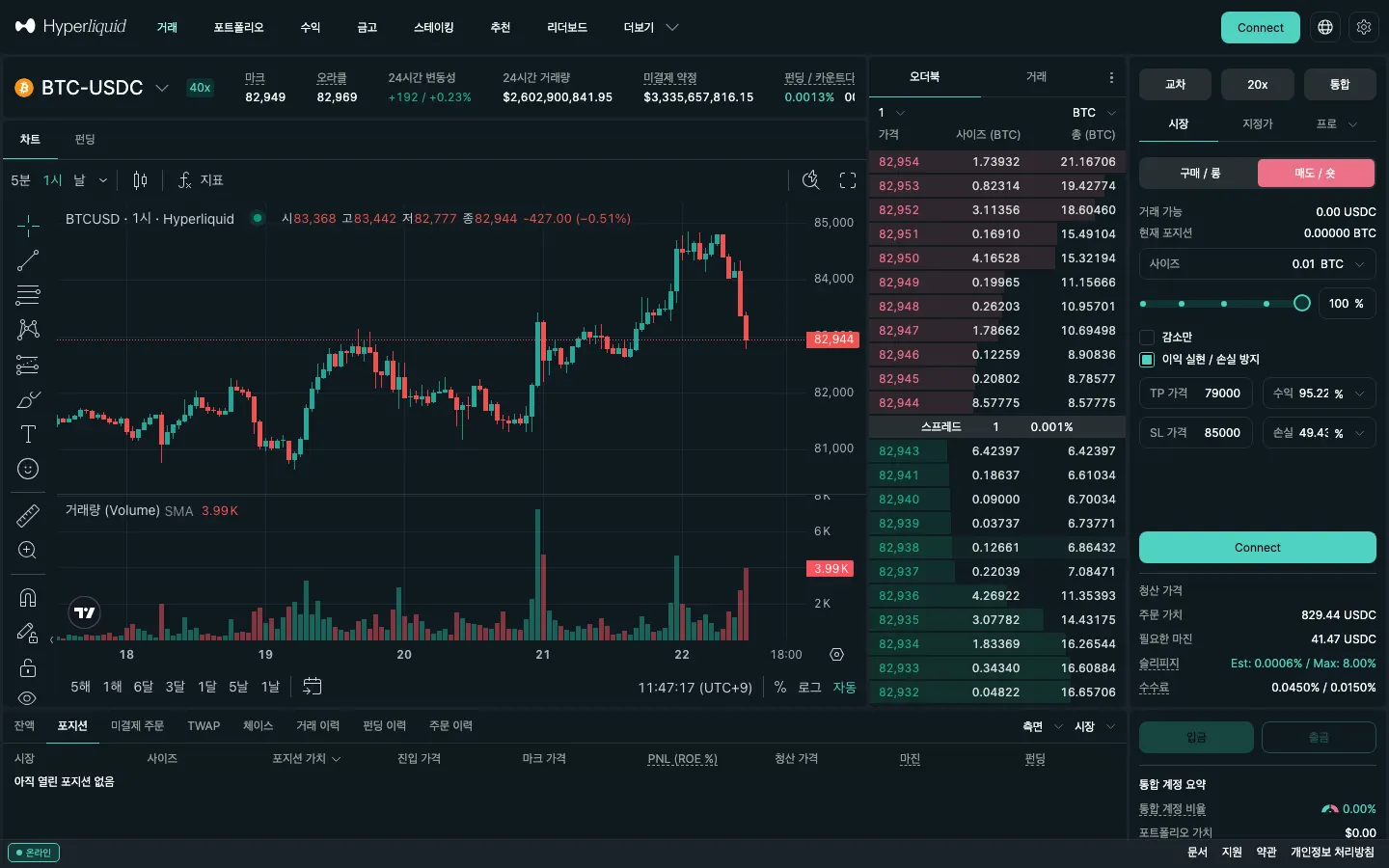
Task: Enable the 감소만 reduce-only checkbox
Action: (x=1147, y=338)
